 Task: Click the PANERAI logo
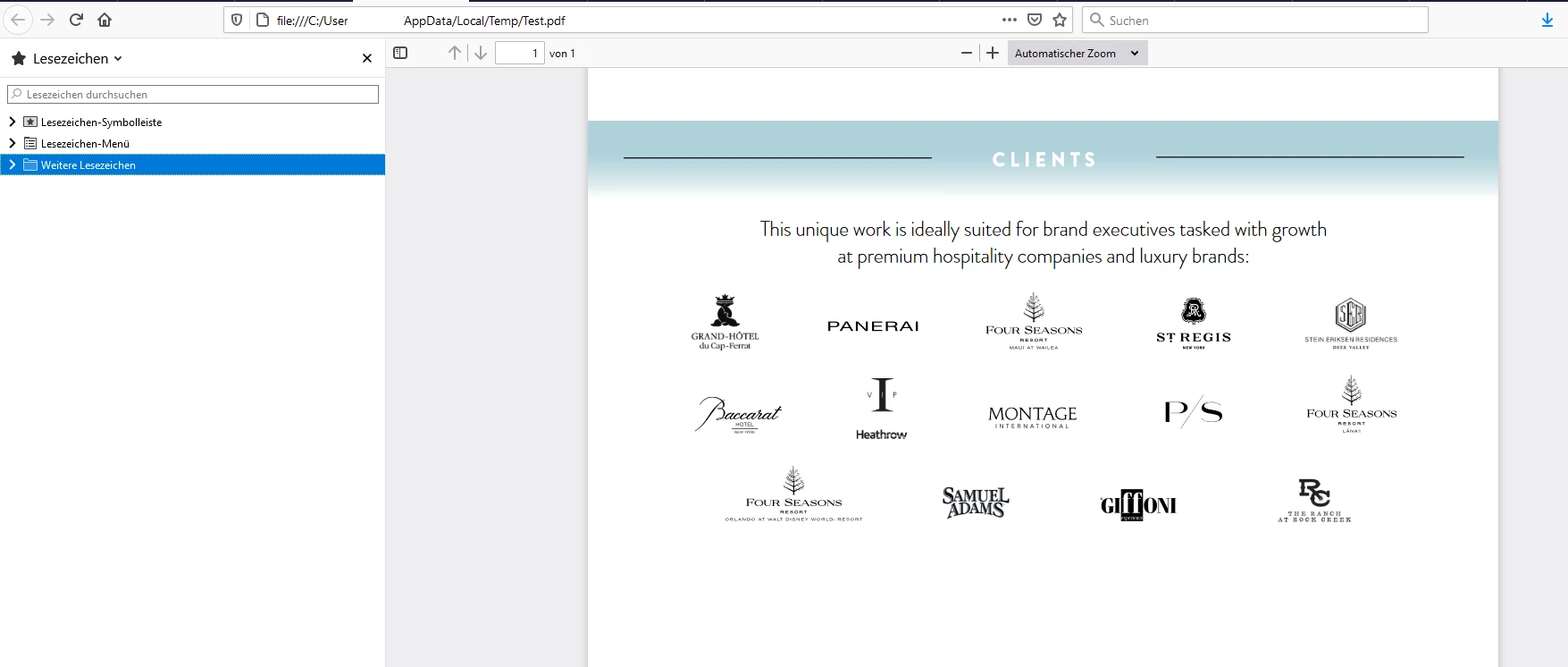873,326
